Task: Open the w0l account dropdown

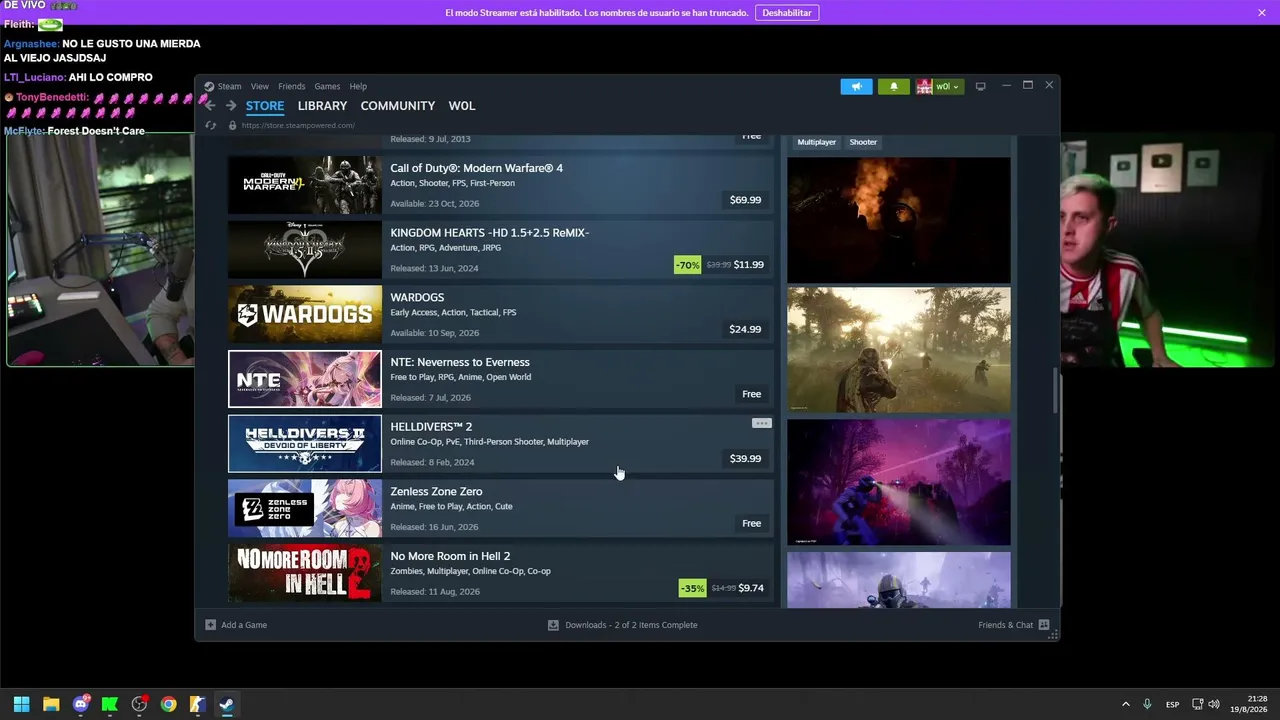Action: 939,86
